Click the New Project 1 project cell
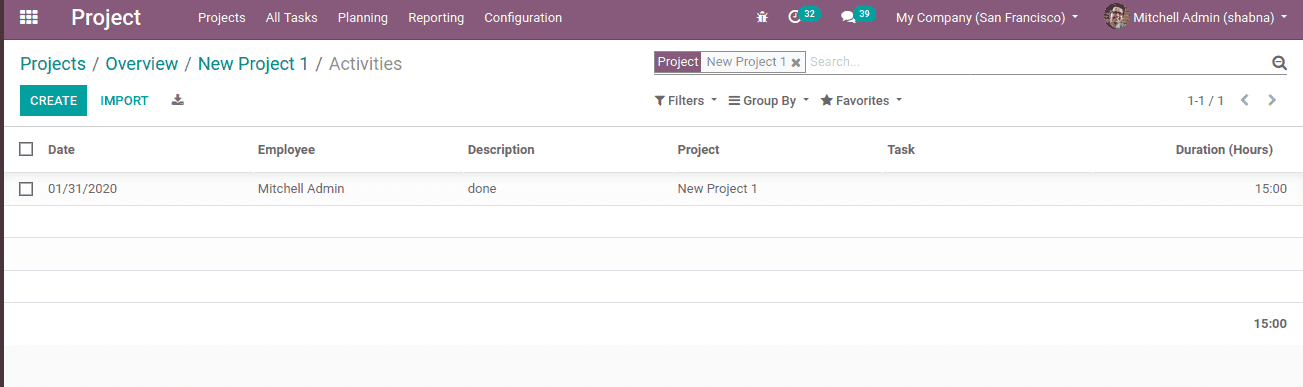The image size is (1303, 387). [717, 189]
